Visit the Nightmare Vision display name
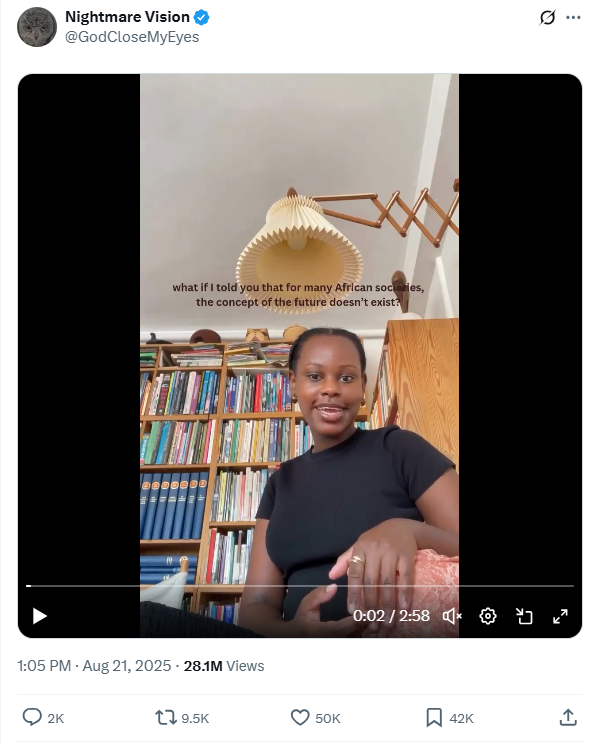The image size is (599, 743). (x=127, y=17)
